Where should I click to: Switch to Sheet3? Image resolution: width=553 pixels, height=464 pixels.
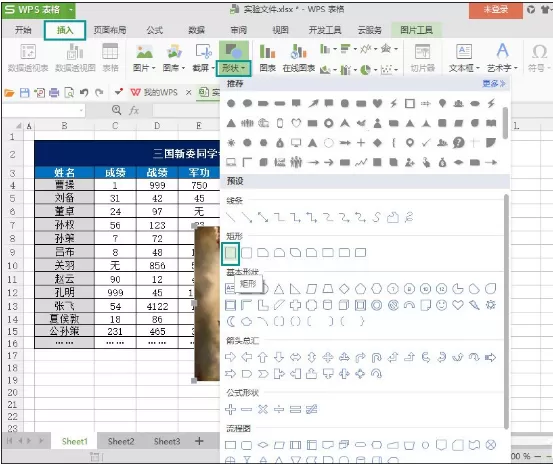167,441
